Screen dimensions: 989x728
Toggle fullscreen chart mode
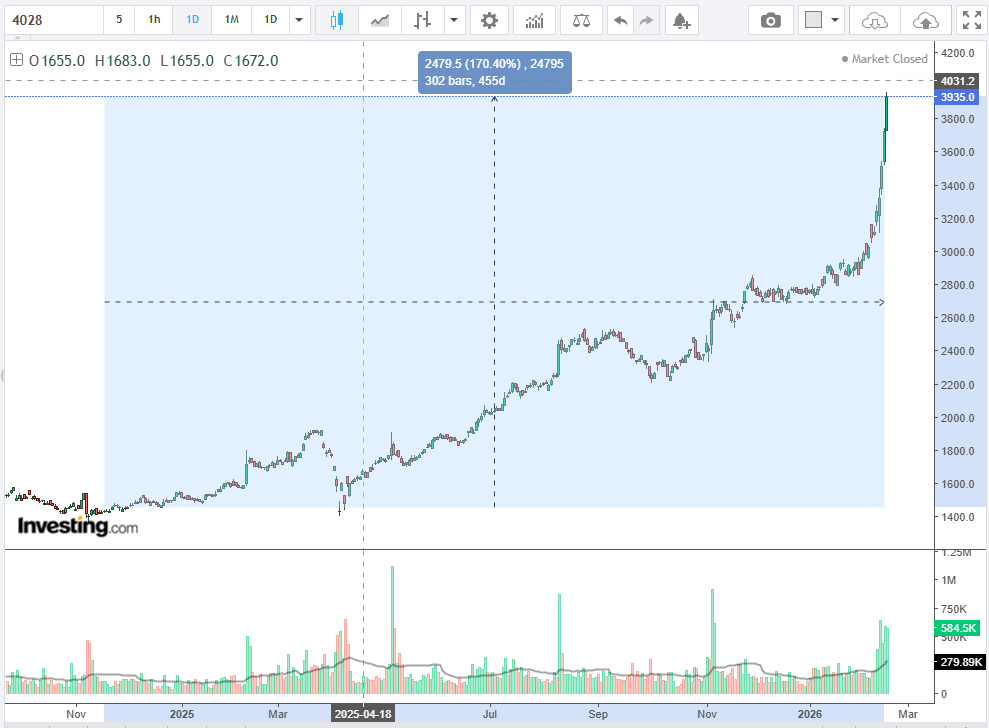[x=971, y=20]
